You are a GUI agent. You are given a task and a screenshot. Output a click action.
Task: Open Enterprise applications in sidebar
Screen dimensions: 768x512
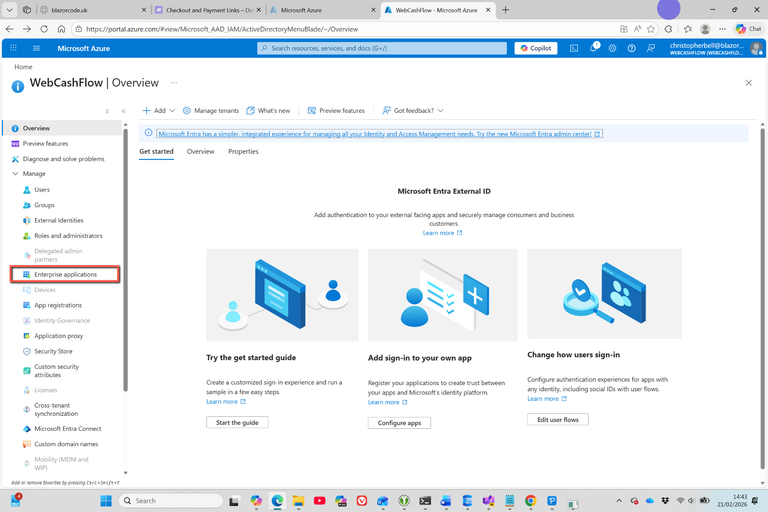65,274
